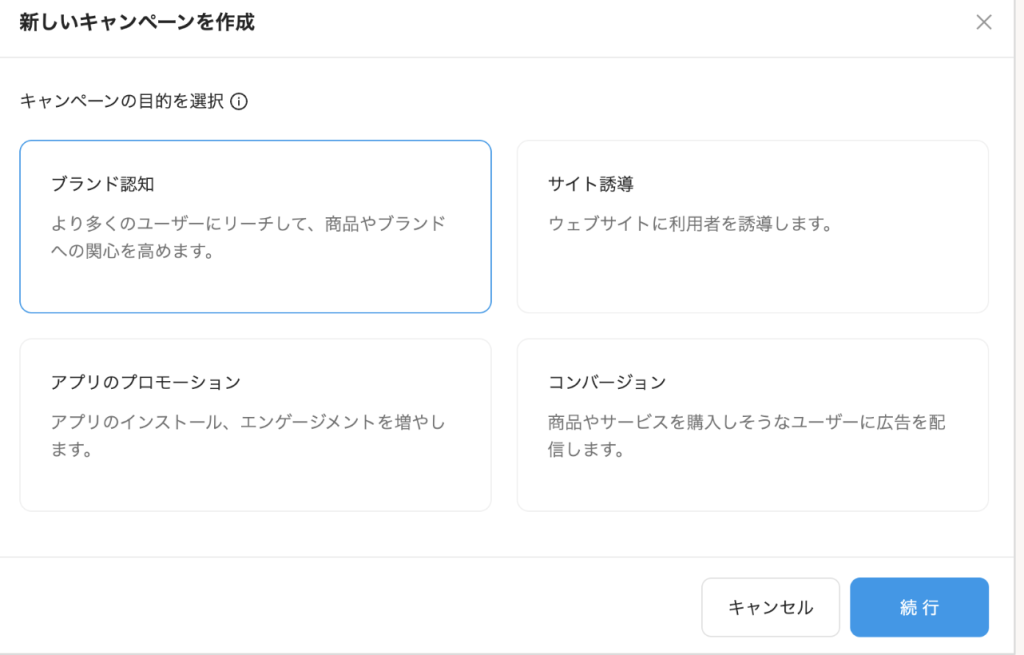Choose the サイト誘導 objective card
This screenshot has height=655, width=1024.
[752, 226]
